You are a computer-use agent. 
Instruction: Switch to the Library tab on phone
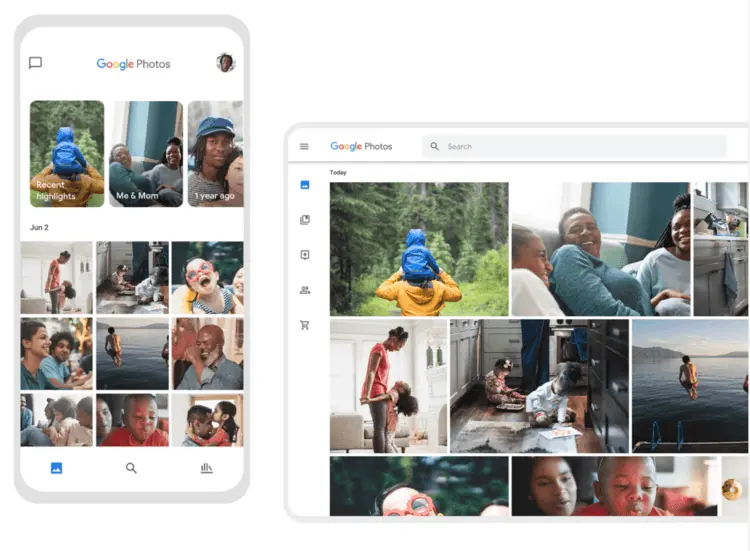206,468
